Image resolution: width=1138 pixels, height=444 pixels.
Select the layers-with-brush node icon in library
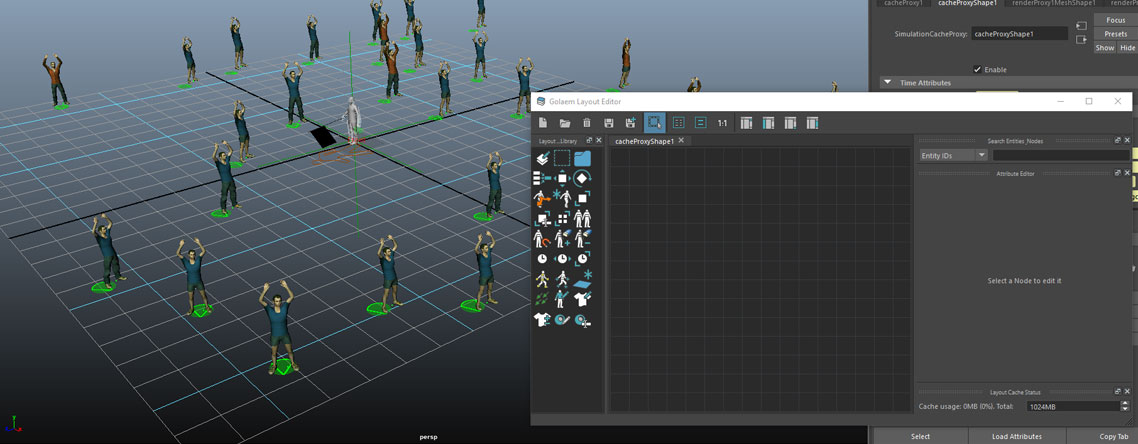click(x=542, y=158)
